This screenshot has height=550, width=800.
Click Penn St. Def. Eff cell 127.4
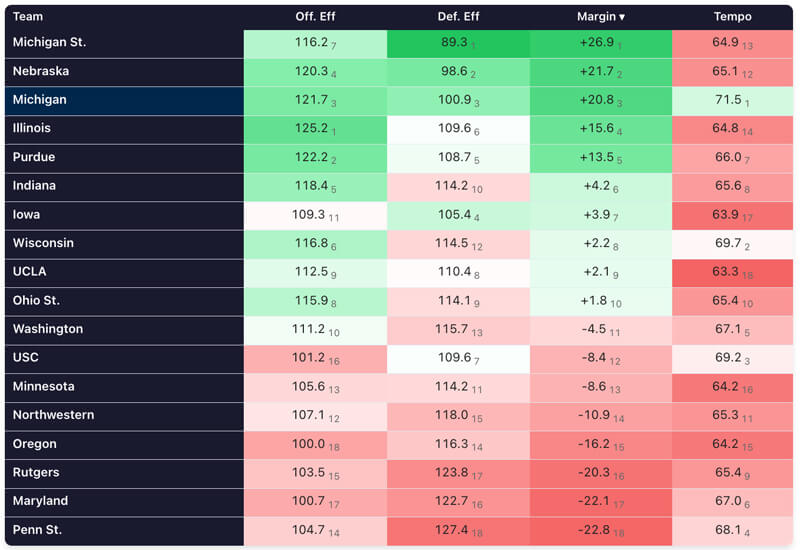tap(458, 531)
